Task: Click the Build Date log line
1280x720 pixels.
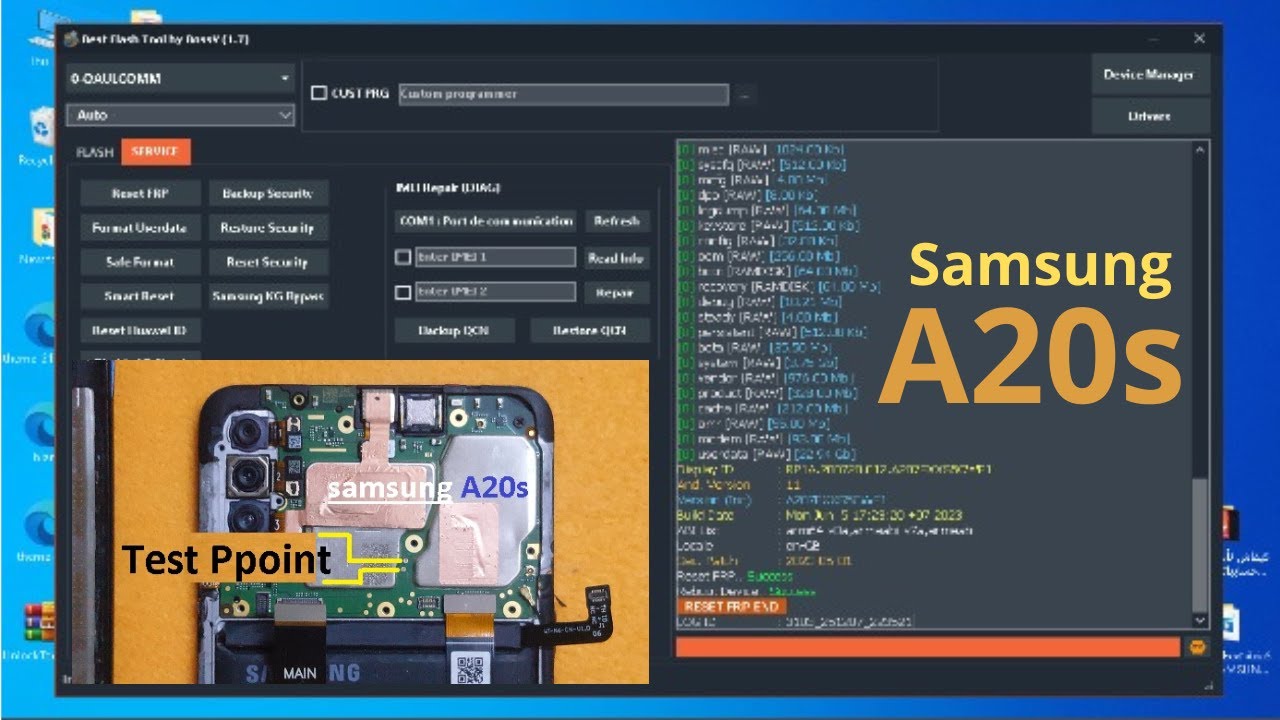Action: pos(820,515)
